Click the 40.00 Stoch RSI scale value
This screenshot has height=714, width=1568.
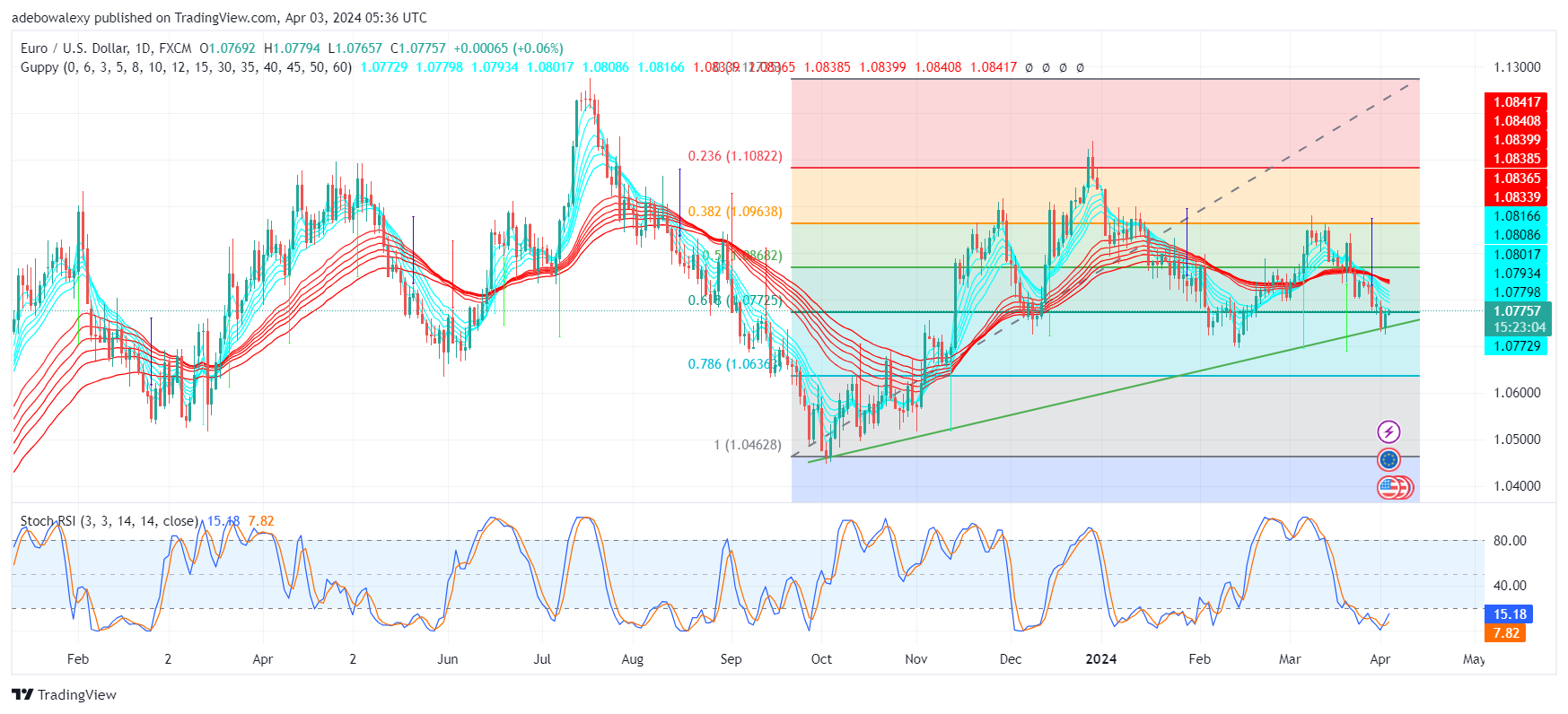[1510, 586]
